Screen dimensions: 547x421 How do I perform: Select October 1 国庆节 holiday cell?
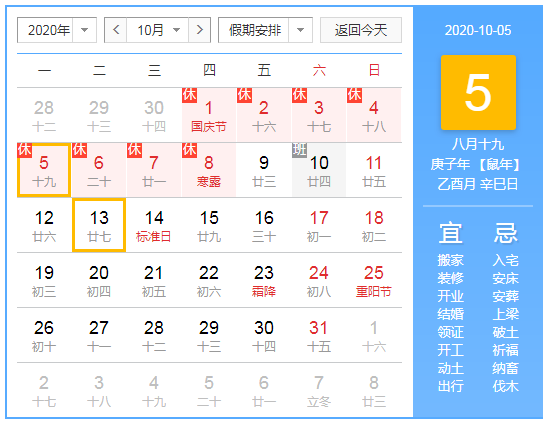[209, 115]
